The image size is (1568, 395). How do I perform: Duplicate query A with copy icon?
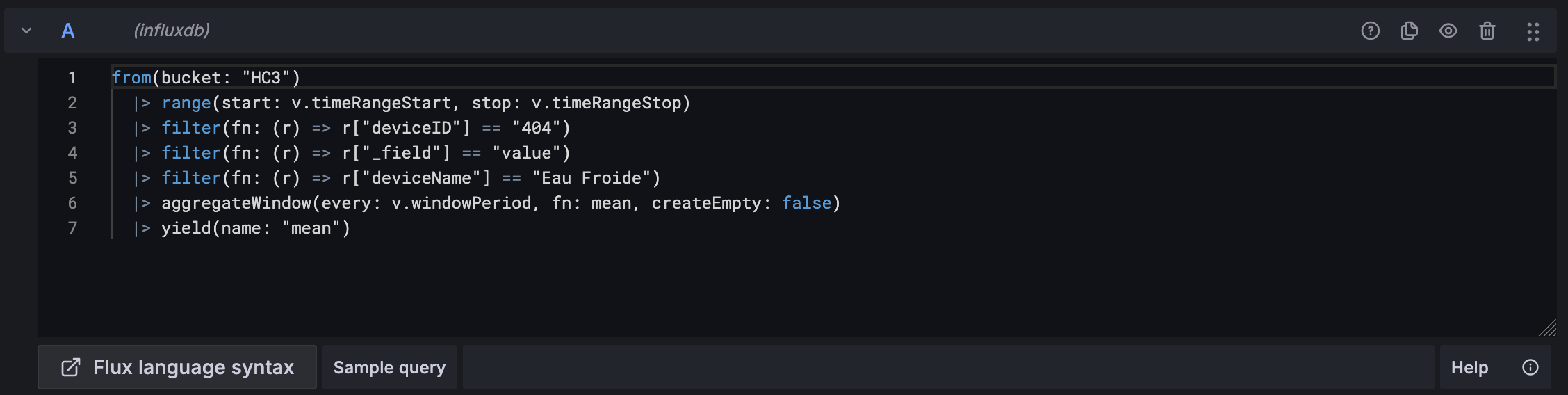coord(1409,31)
